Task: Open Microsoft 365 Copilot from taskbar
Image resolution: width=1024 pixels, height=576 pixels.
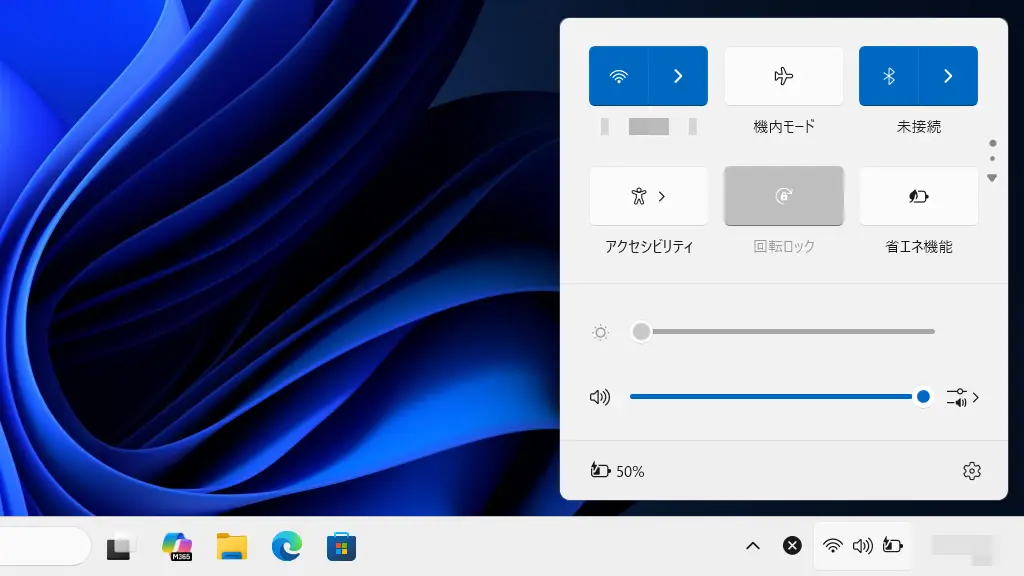Action: click(x=177, y=546)
